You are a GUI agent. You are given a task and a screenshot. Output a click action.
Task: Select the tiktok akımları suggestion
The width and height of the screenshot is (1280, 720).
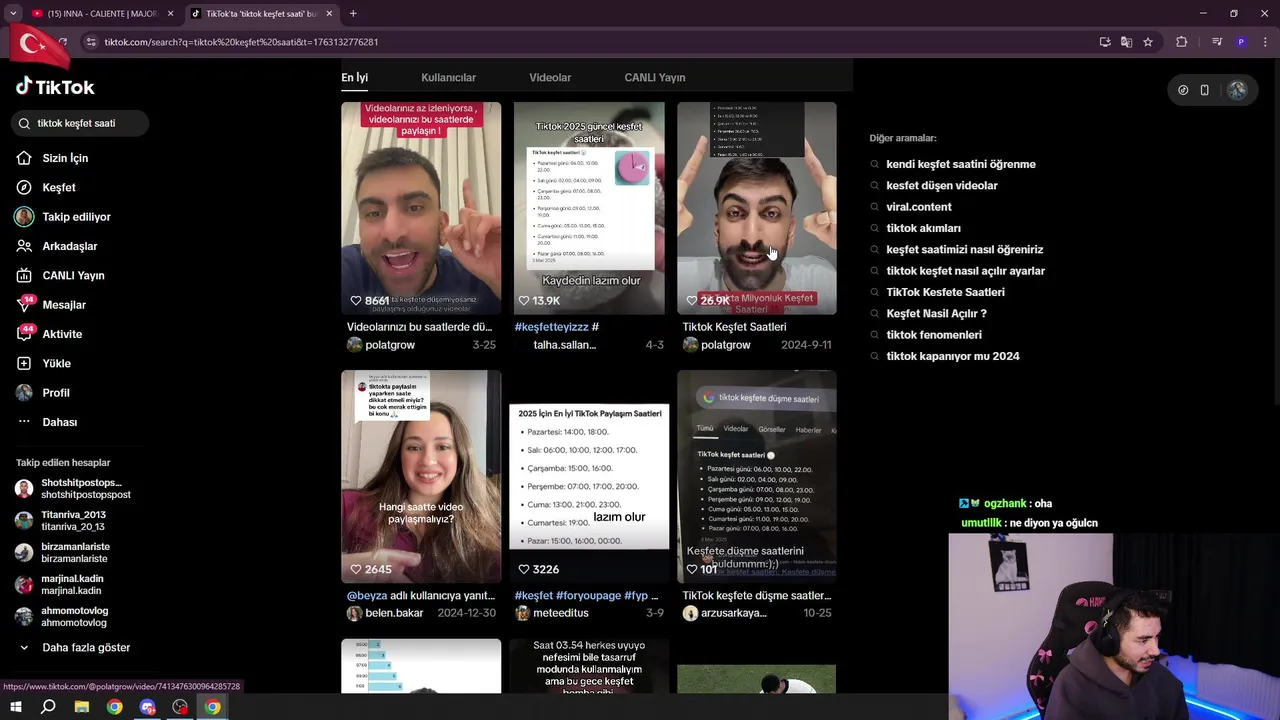click(x=923, y=228)
